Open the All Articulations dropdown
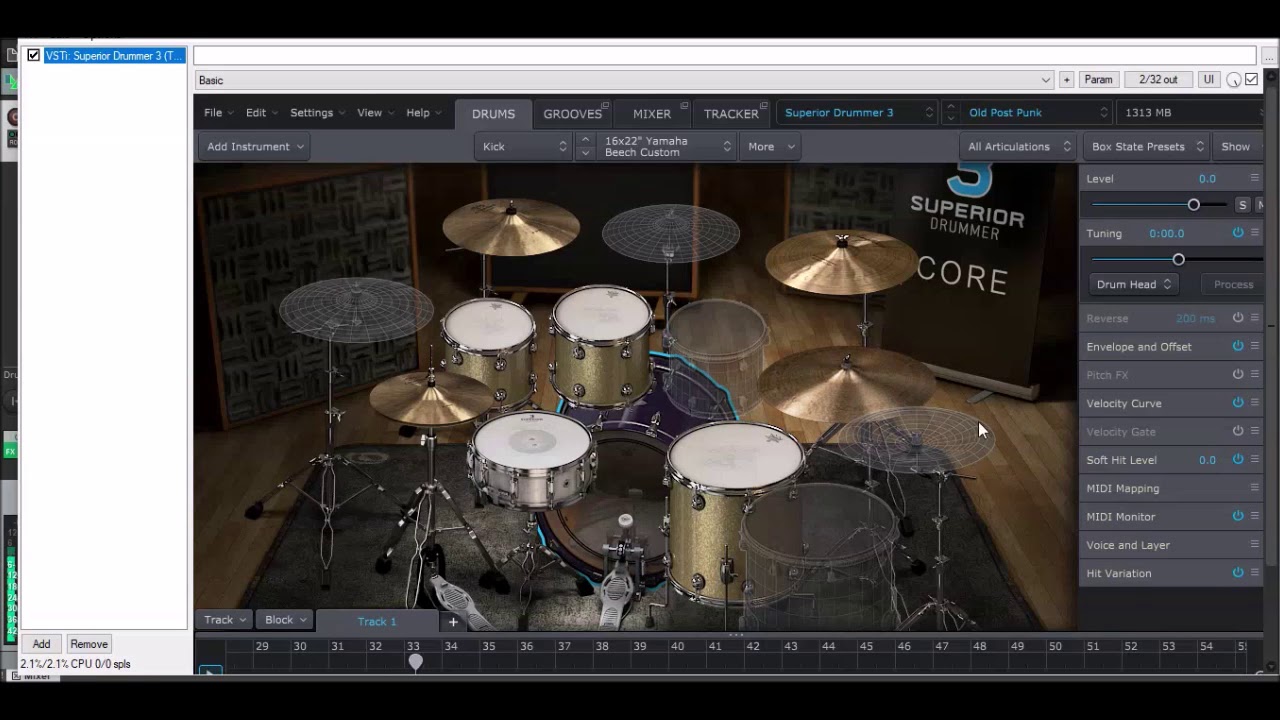 (x=1018, y=146)
